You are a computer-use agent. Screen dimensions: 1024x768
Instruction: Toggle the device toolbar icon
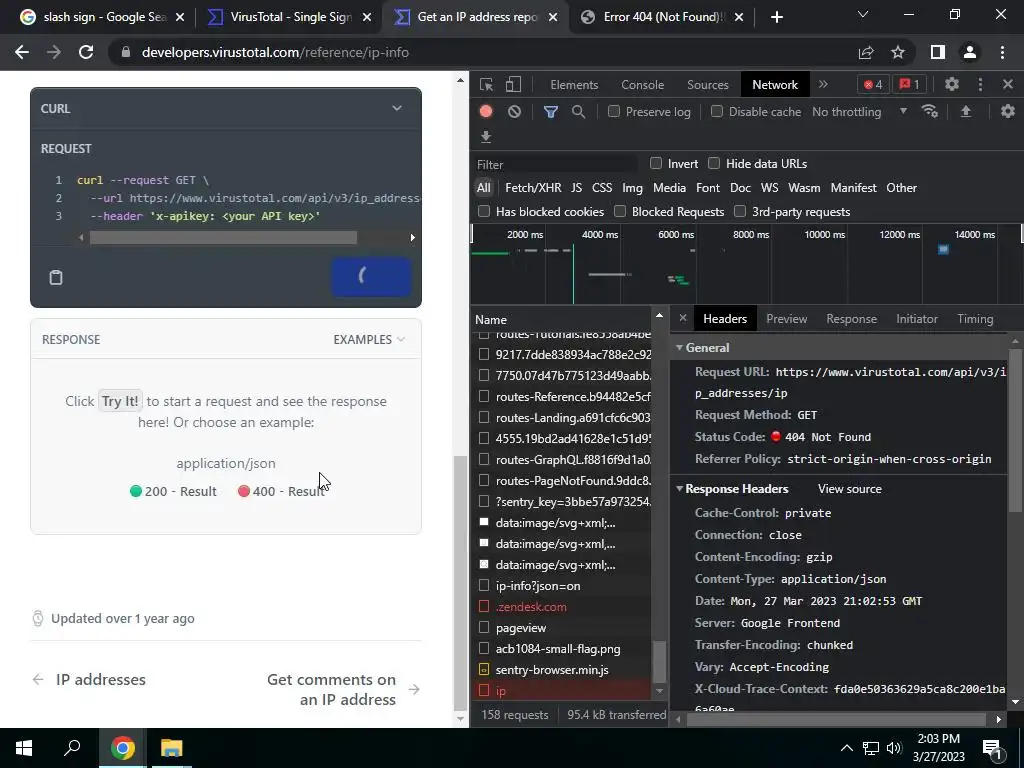tap(513, 84)
